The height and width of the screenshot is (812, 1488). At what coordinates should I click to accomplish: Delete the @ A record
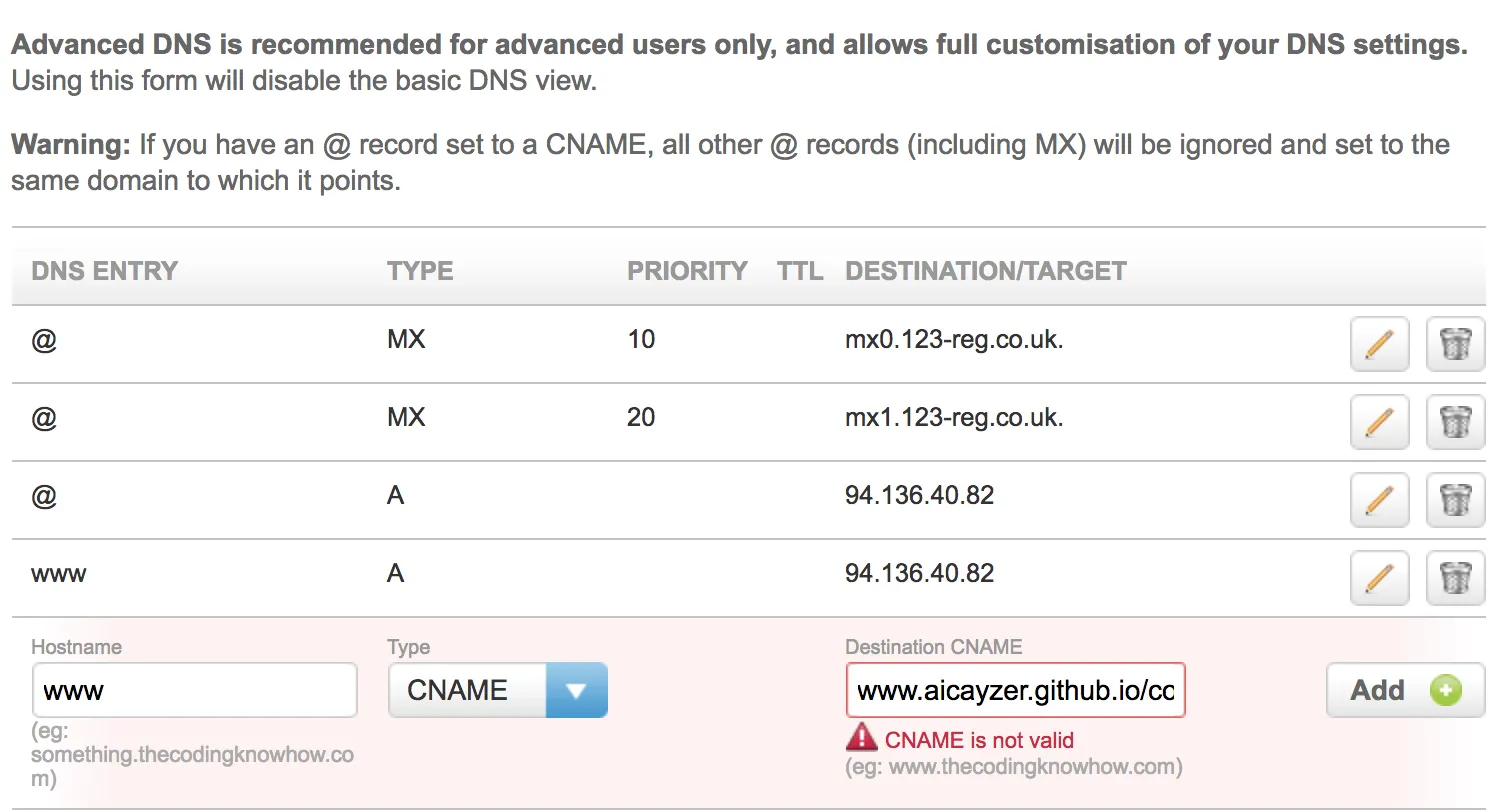tap(1455, 499)
